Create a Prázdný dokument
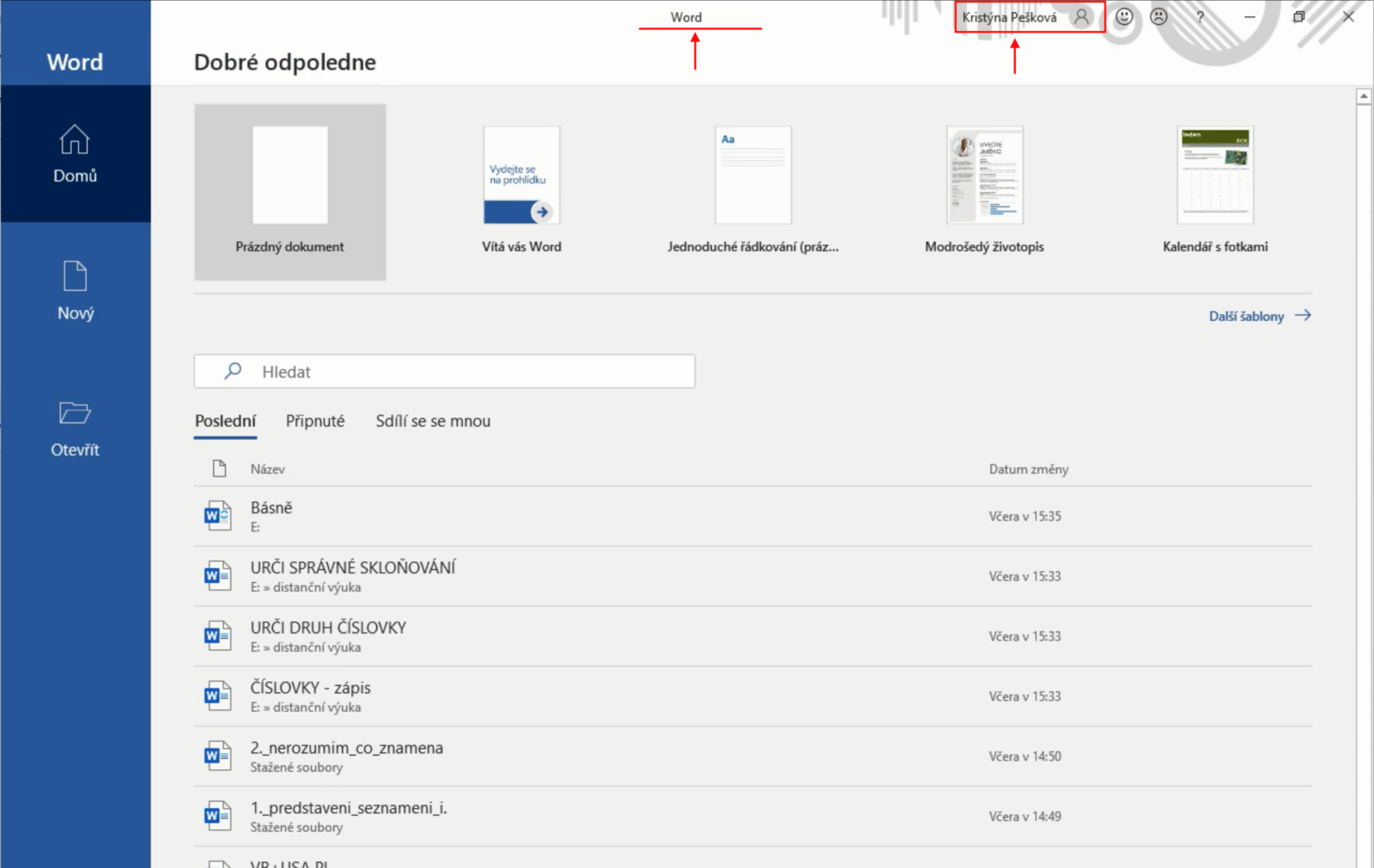 click(290, 191)
